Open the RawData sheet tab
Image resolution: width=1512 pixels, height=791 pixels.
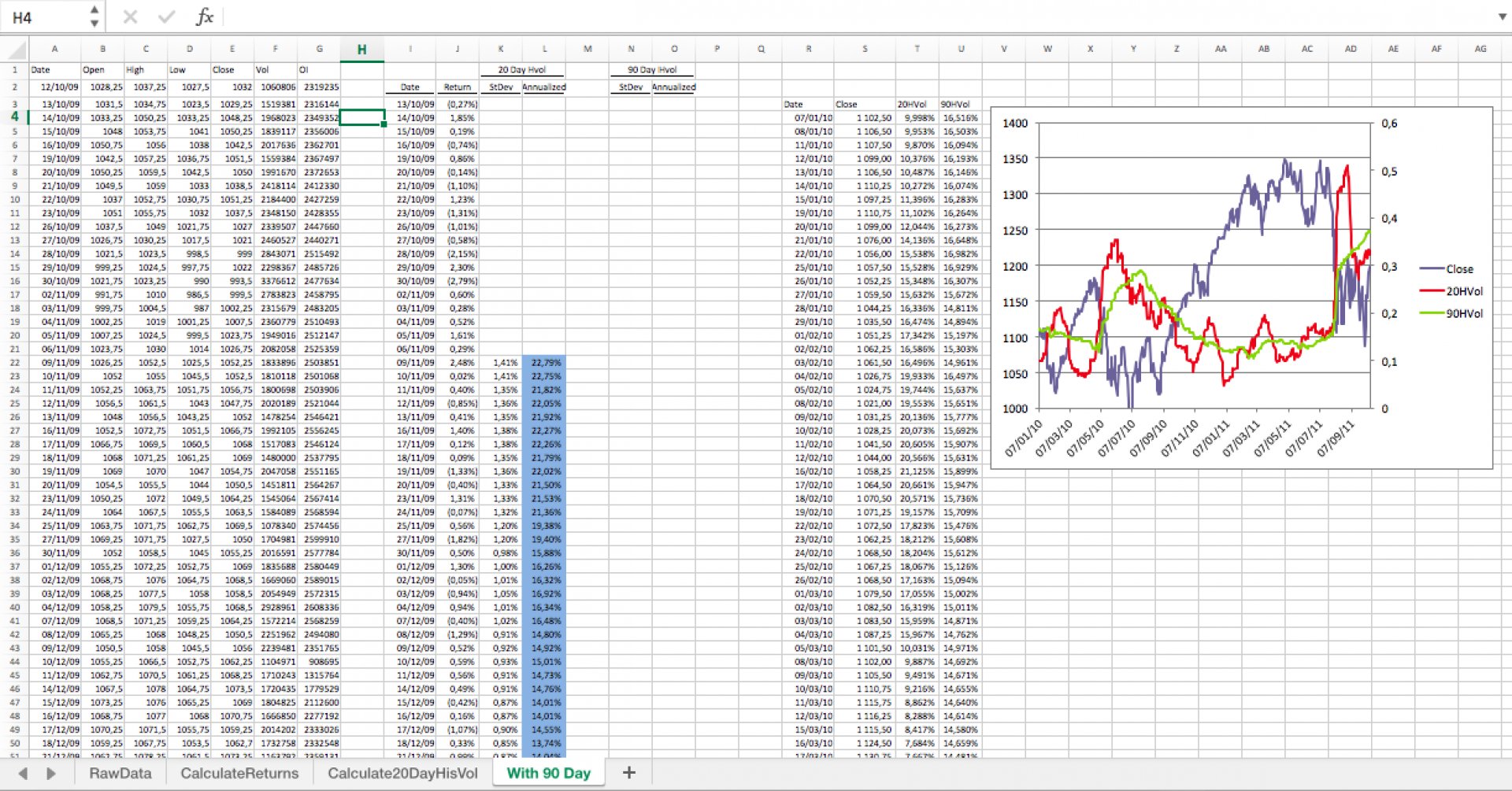pyautogui.click(x=120, y=773)
